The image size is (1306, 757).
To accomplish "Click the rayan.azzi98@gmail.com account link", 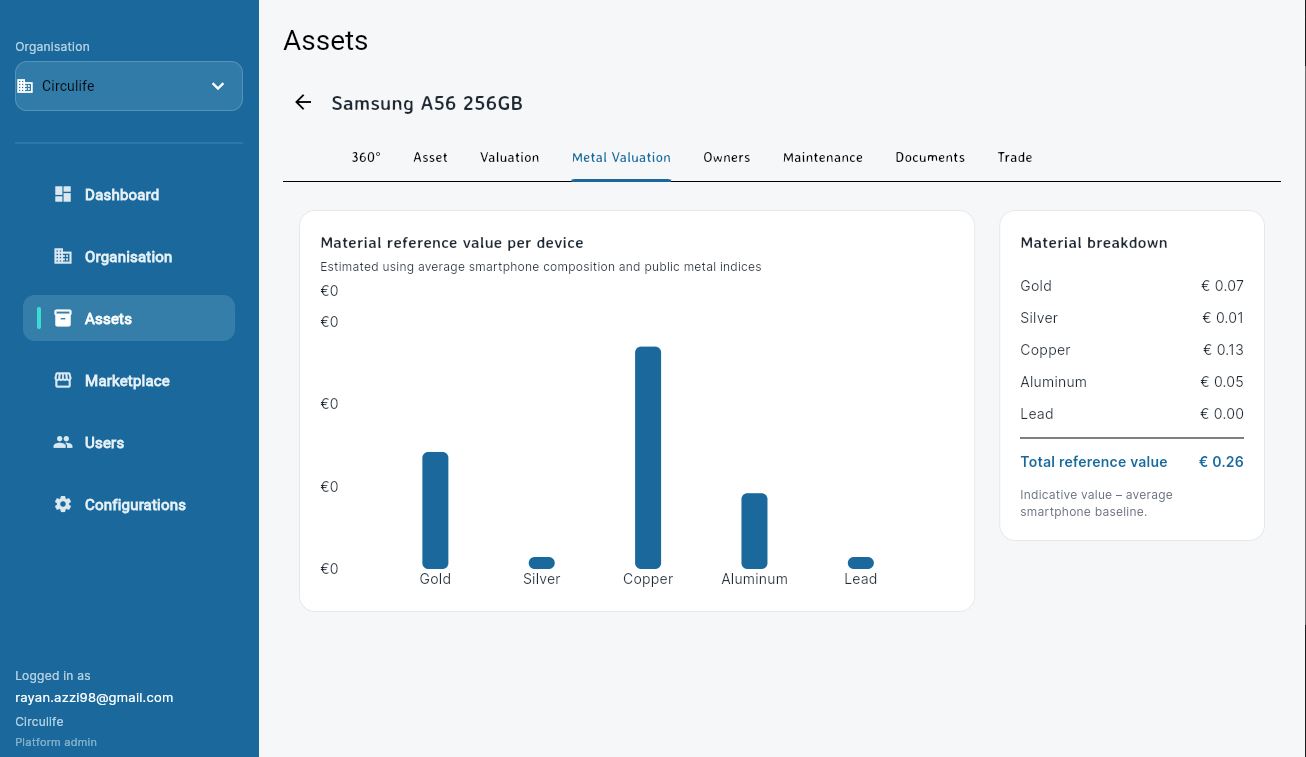I will coord(94,697).
